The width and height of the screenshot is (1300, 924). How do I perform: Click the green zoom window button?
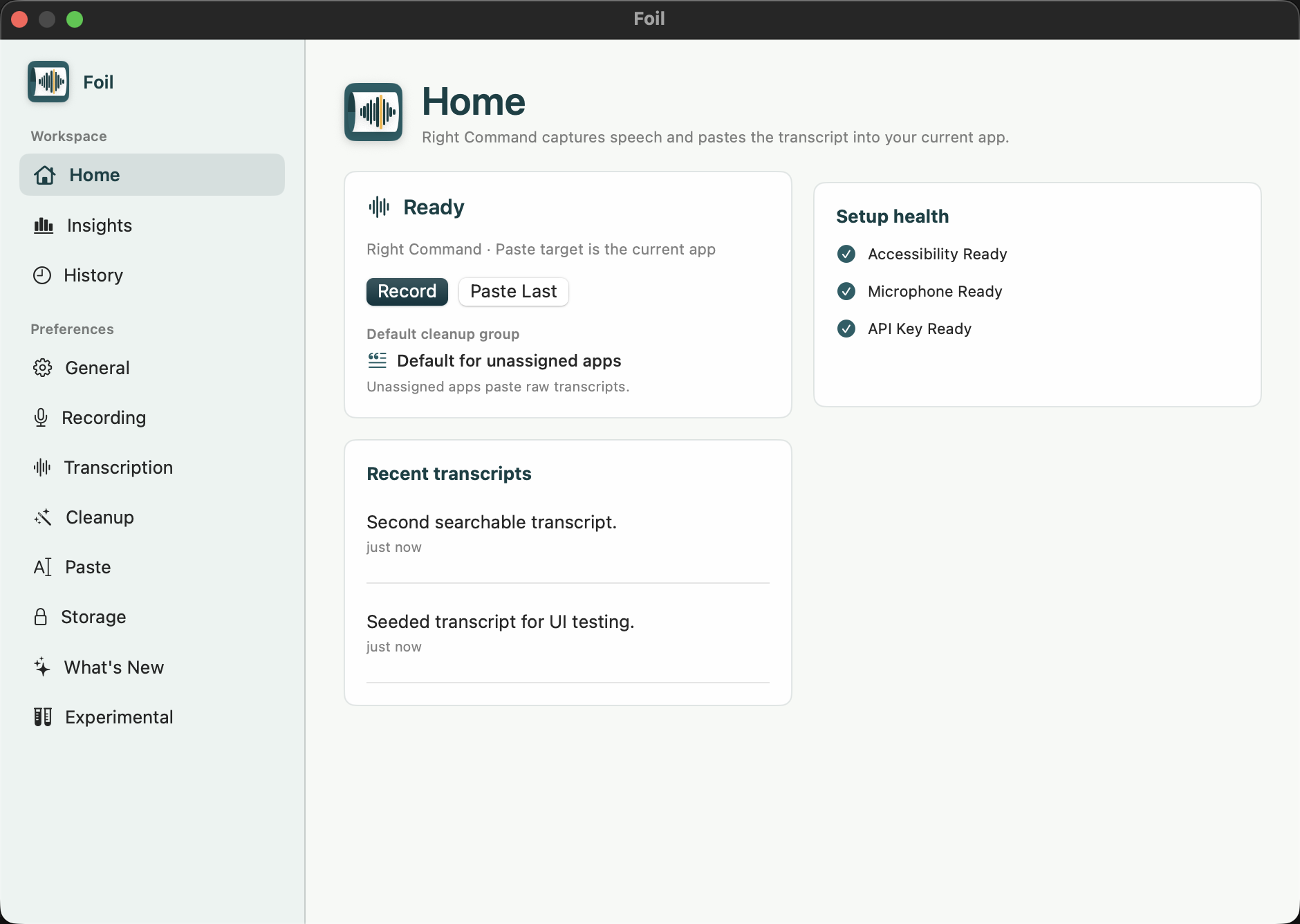[x=75, y=19]
